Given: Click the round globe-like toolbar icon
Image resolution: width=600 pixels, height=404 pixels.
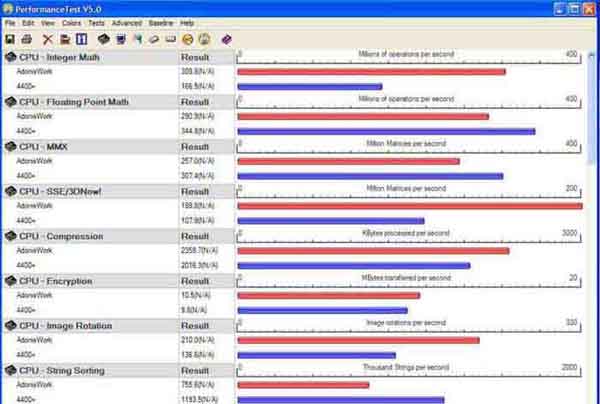Looking at the screenshot, I should point(204,39).
